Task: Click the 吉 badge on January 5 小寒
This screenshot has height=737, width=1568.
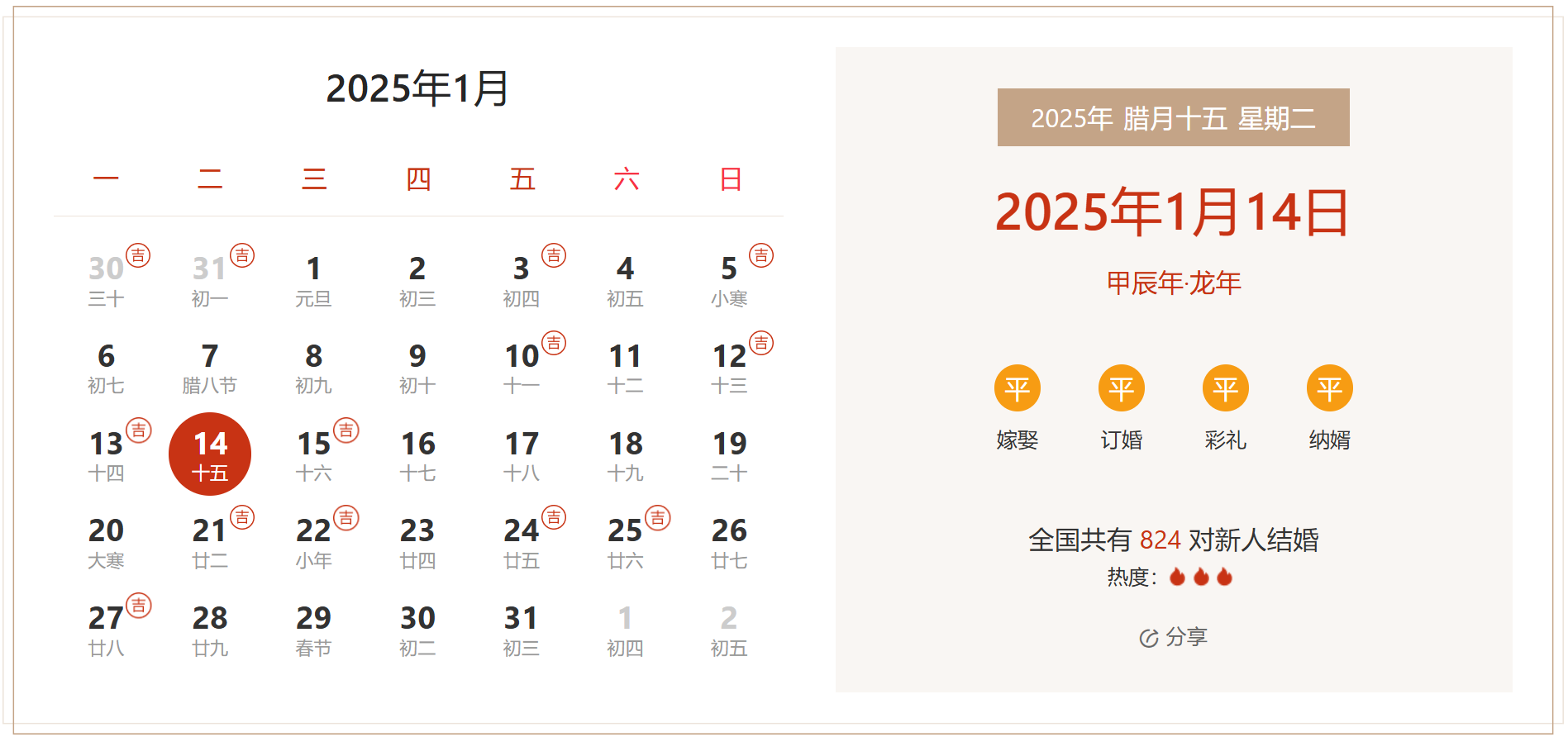Action: (x=761, y=255)
